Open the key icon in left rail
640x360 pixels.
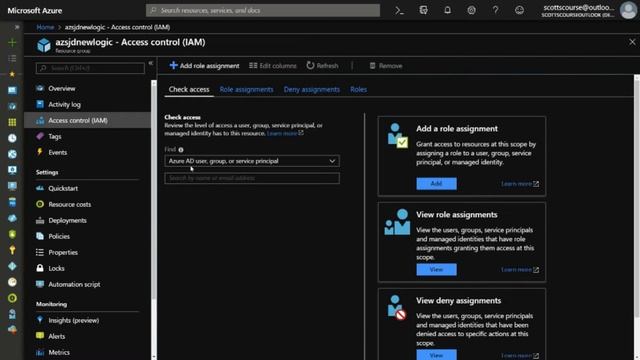pyautogui.click(x=12, y=250)
